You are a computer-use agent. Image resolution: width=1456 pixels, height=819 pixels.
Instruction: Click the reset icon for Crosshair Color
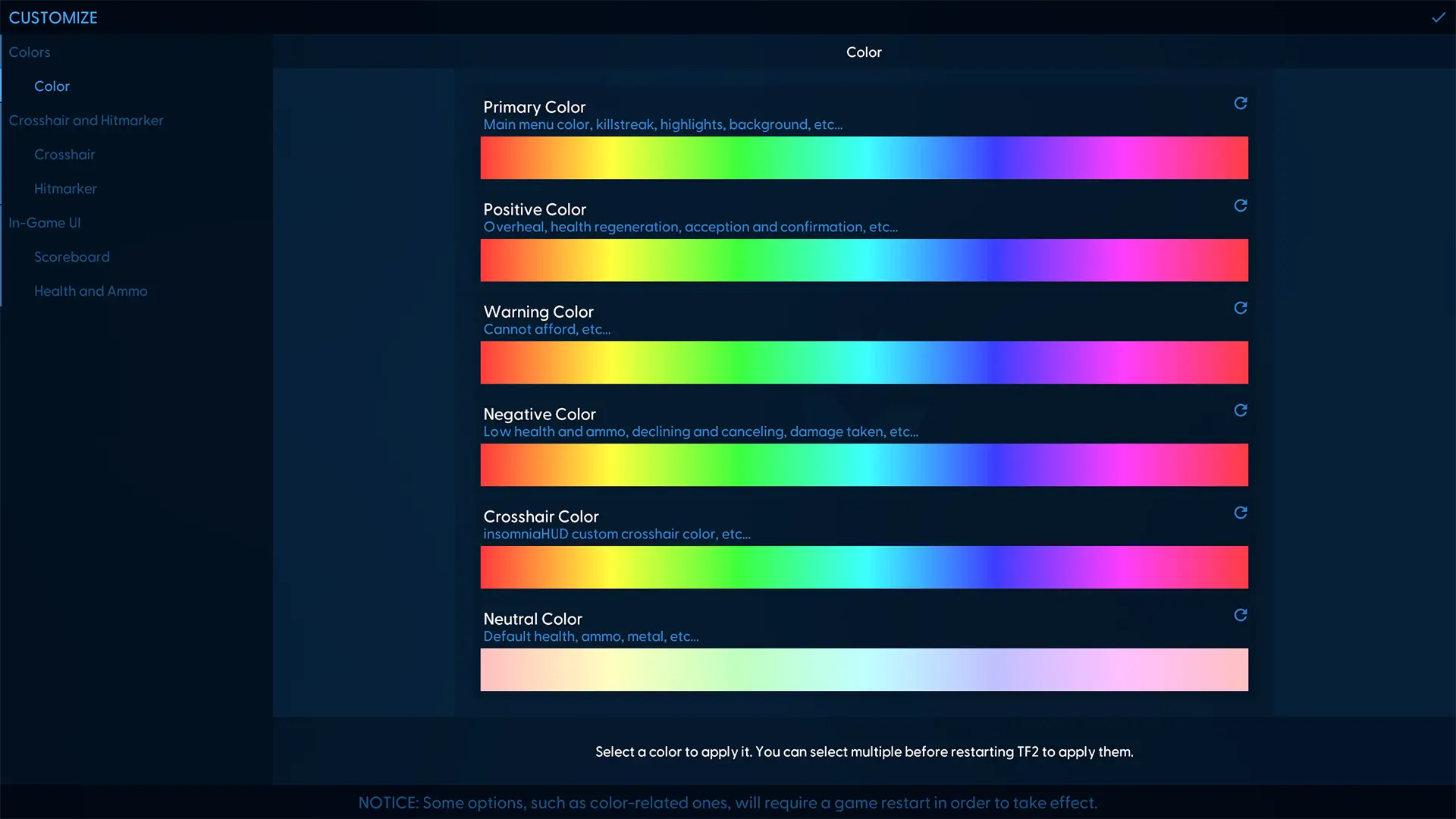pos(1240,513)
